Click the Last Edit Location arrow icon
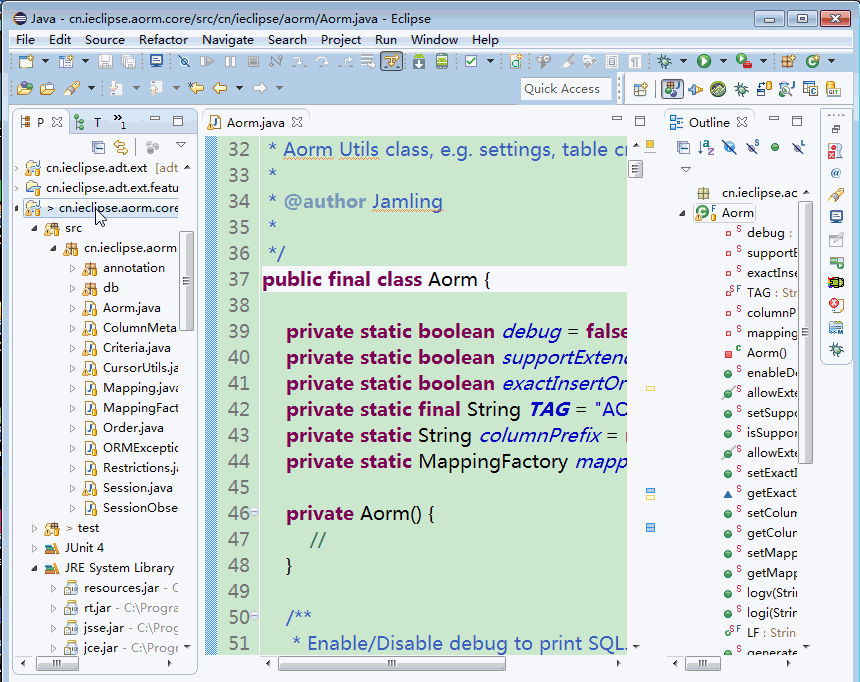The height and width of the screenshot is (682, 860). coord(196,88)
